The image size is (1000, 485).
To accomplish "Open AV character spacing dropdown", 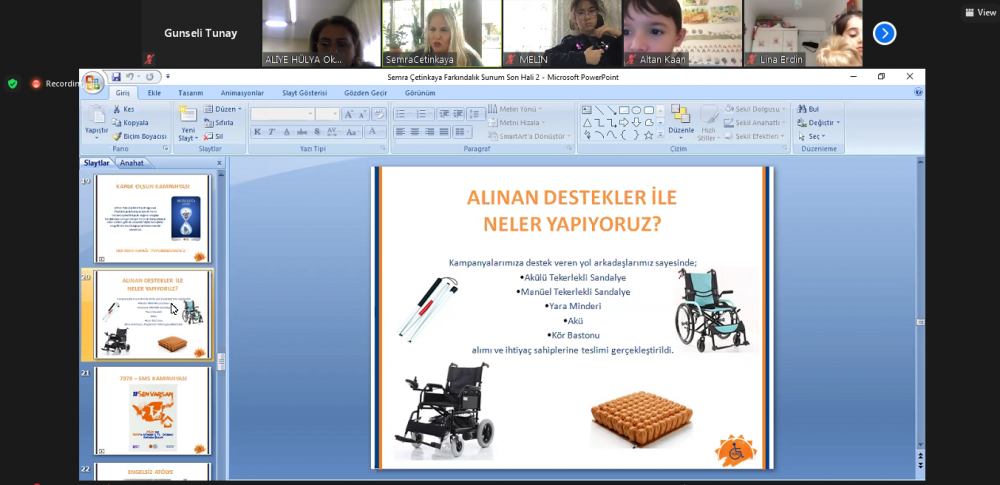I will pyautogui.click(x=334, y=132).
